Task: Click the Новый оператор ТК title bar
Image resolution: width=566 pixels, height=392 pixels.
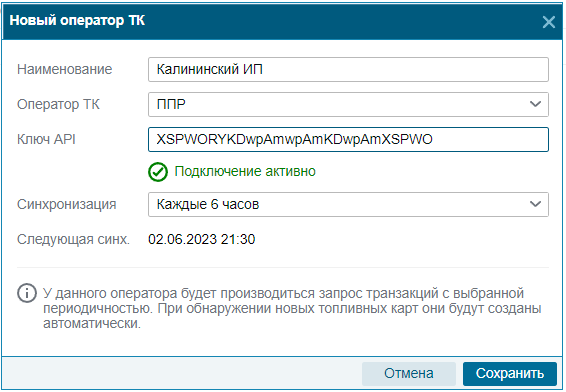Action: pyautogui.click(x=283, y=21)
